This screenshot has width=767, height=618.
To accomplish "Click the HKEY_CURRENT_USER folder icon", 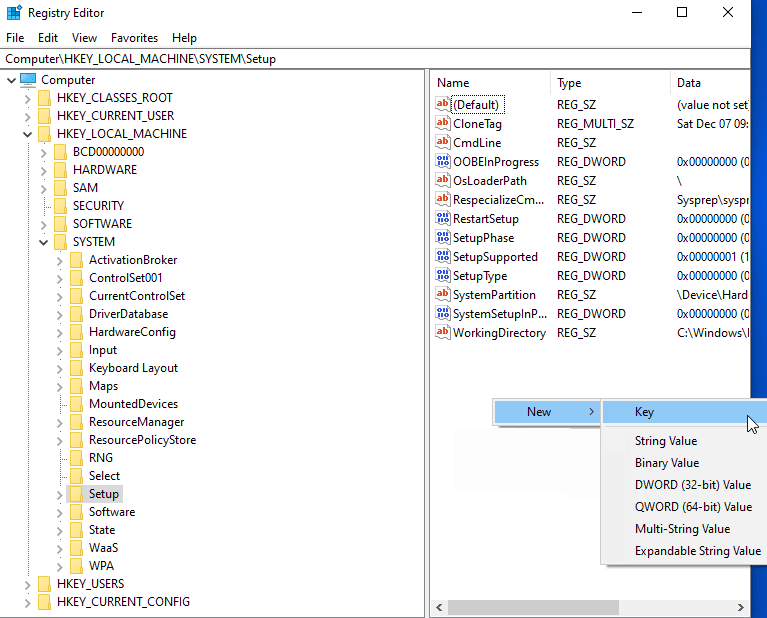I will (45, 116).
